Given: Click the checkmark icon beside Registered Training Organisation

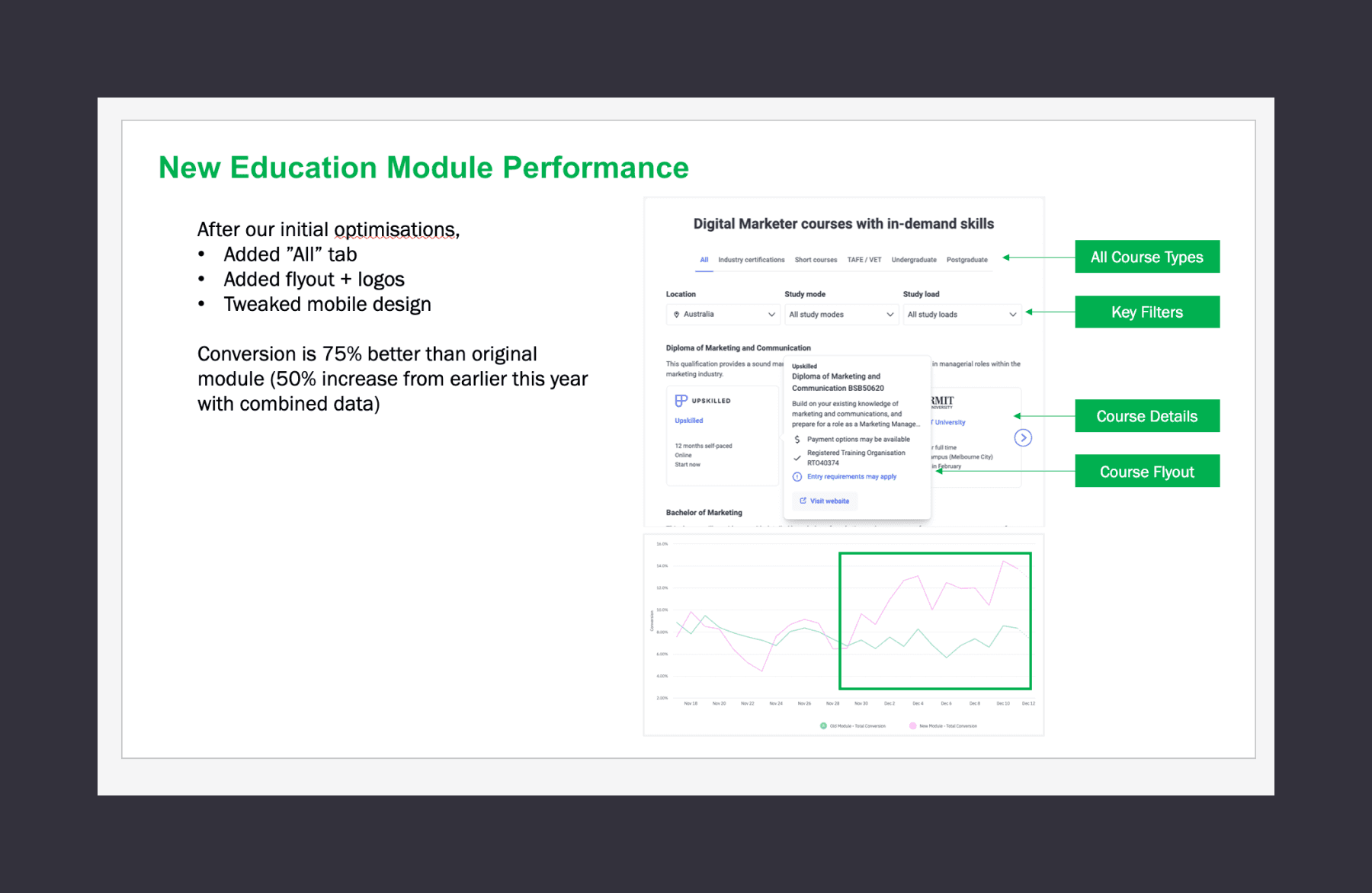Looking at the screenshot, I should point(797,458).
